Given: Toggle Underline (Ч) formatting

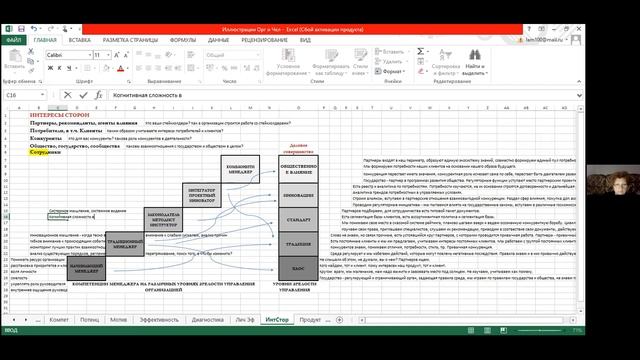Looking at the screenshot, I should tap(69, 68).
